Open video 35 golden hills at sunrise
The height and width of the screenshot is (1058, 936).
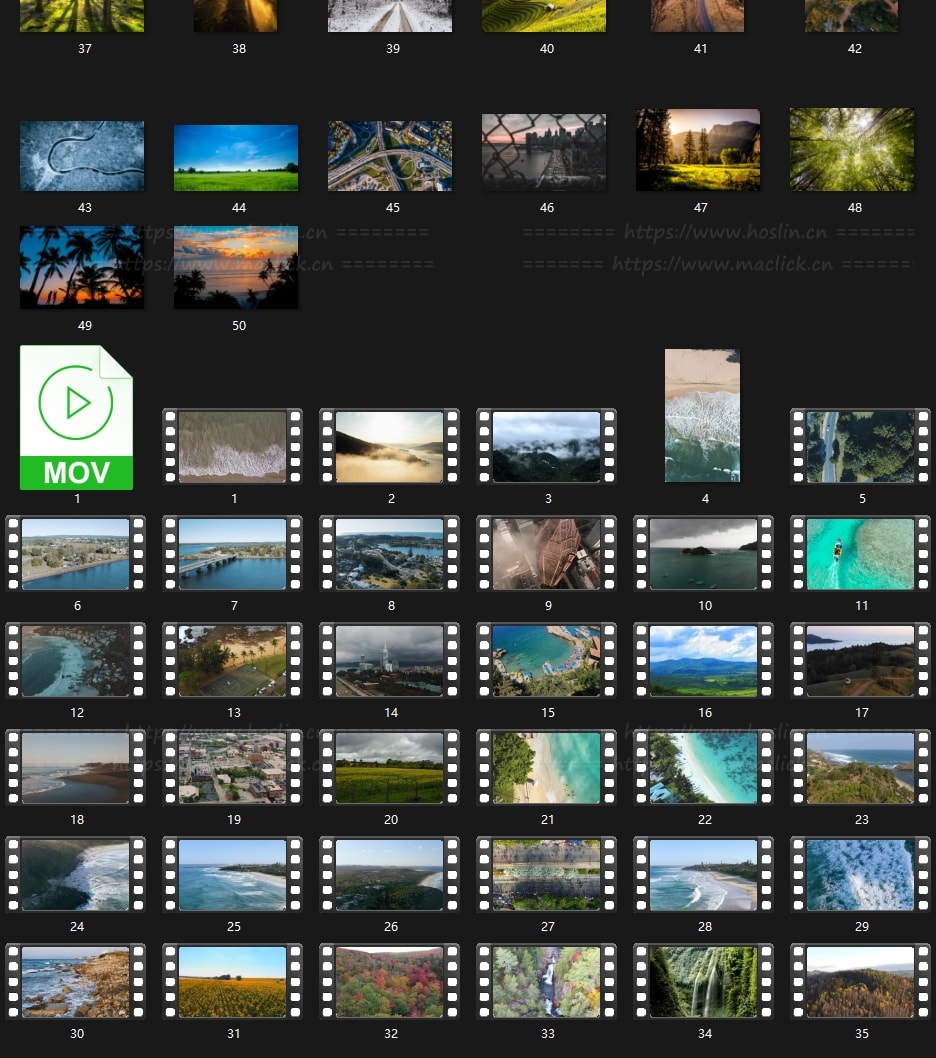click(860, 981)
